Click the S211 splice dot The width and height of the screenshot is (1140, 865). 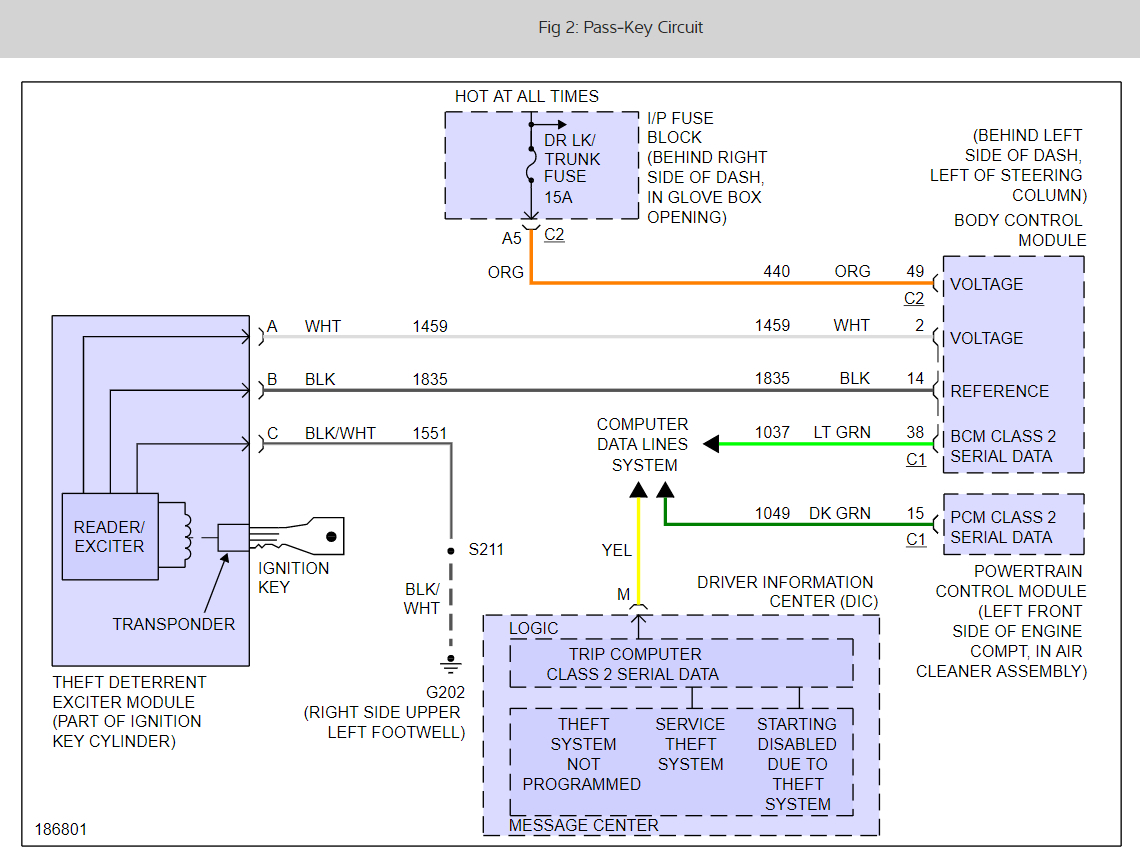click(451, 550)
